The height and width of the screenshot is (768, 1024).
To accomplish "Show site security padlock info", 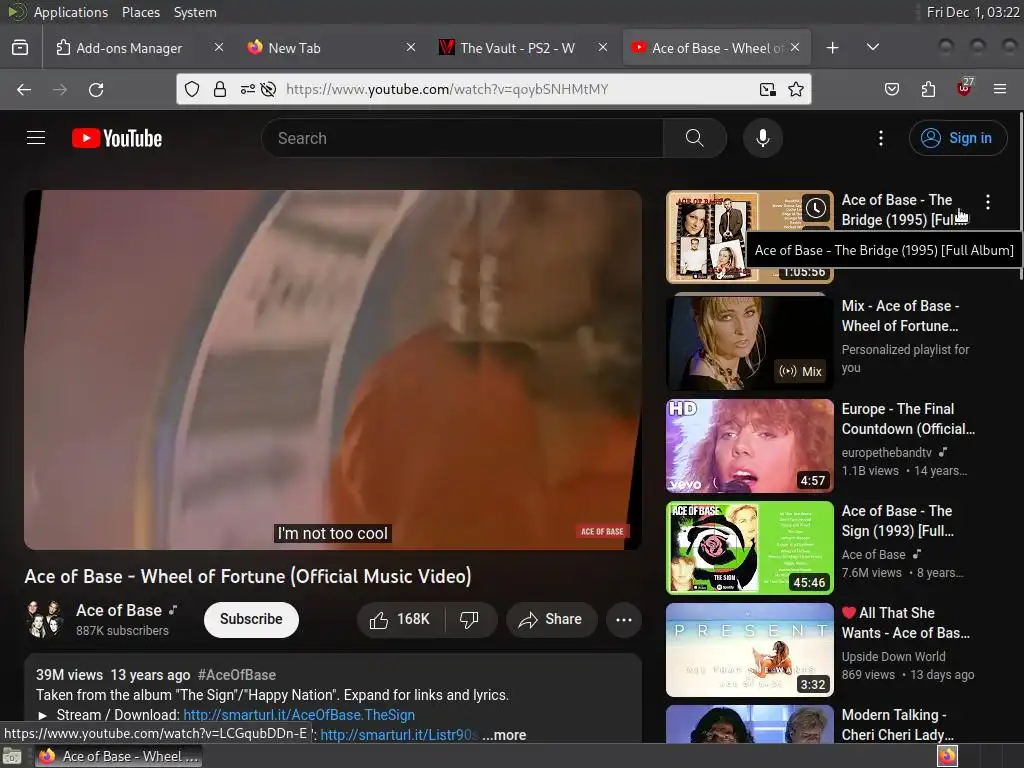I will (x=220, y=89).
